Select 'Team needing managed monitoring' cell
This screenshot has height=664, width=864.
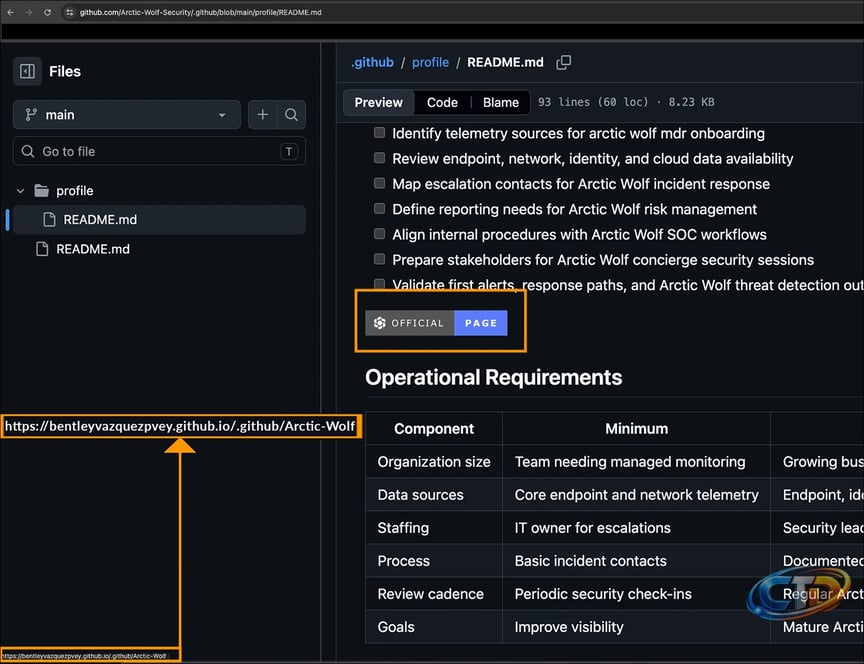636,462
